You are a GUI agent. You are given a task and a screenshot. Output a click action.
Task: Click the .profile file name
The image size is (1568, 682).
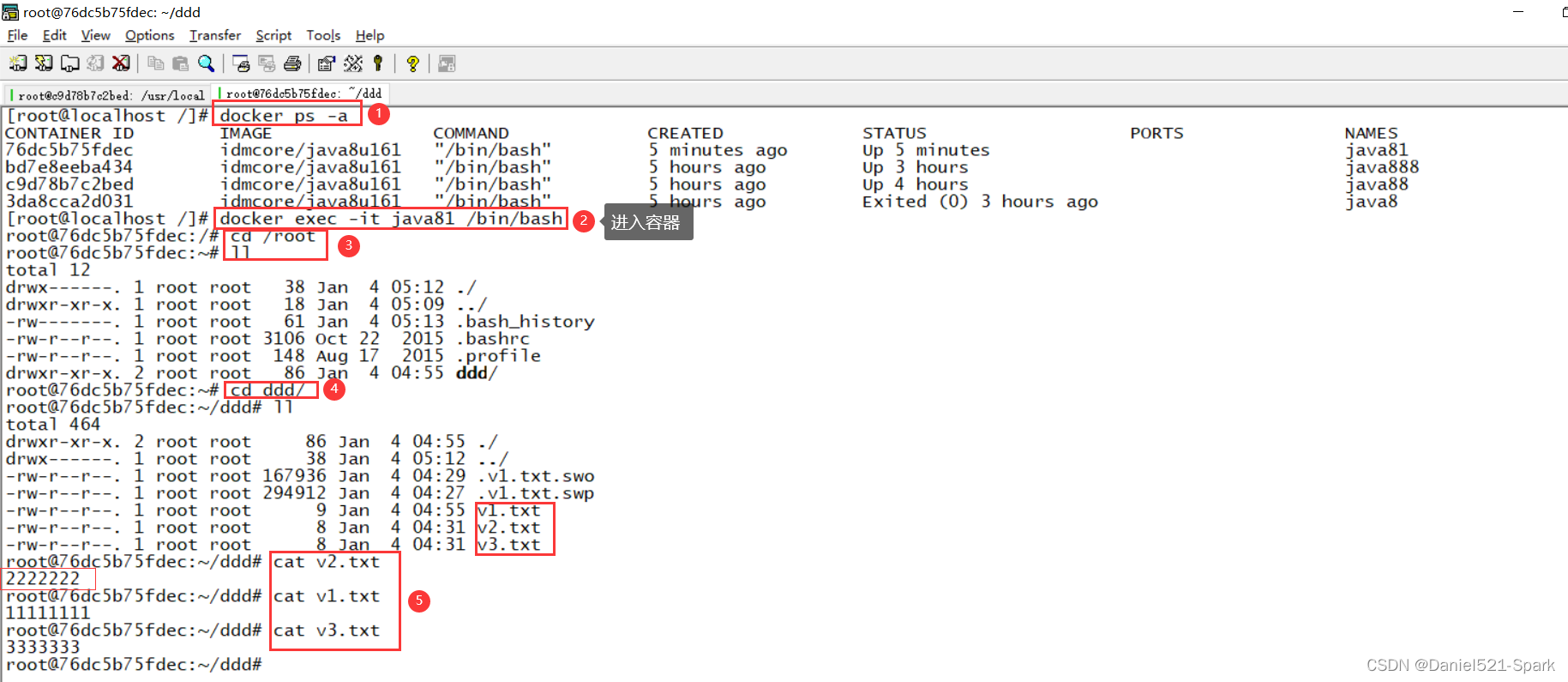coord(498,356)
